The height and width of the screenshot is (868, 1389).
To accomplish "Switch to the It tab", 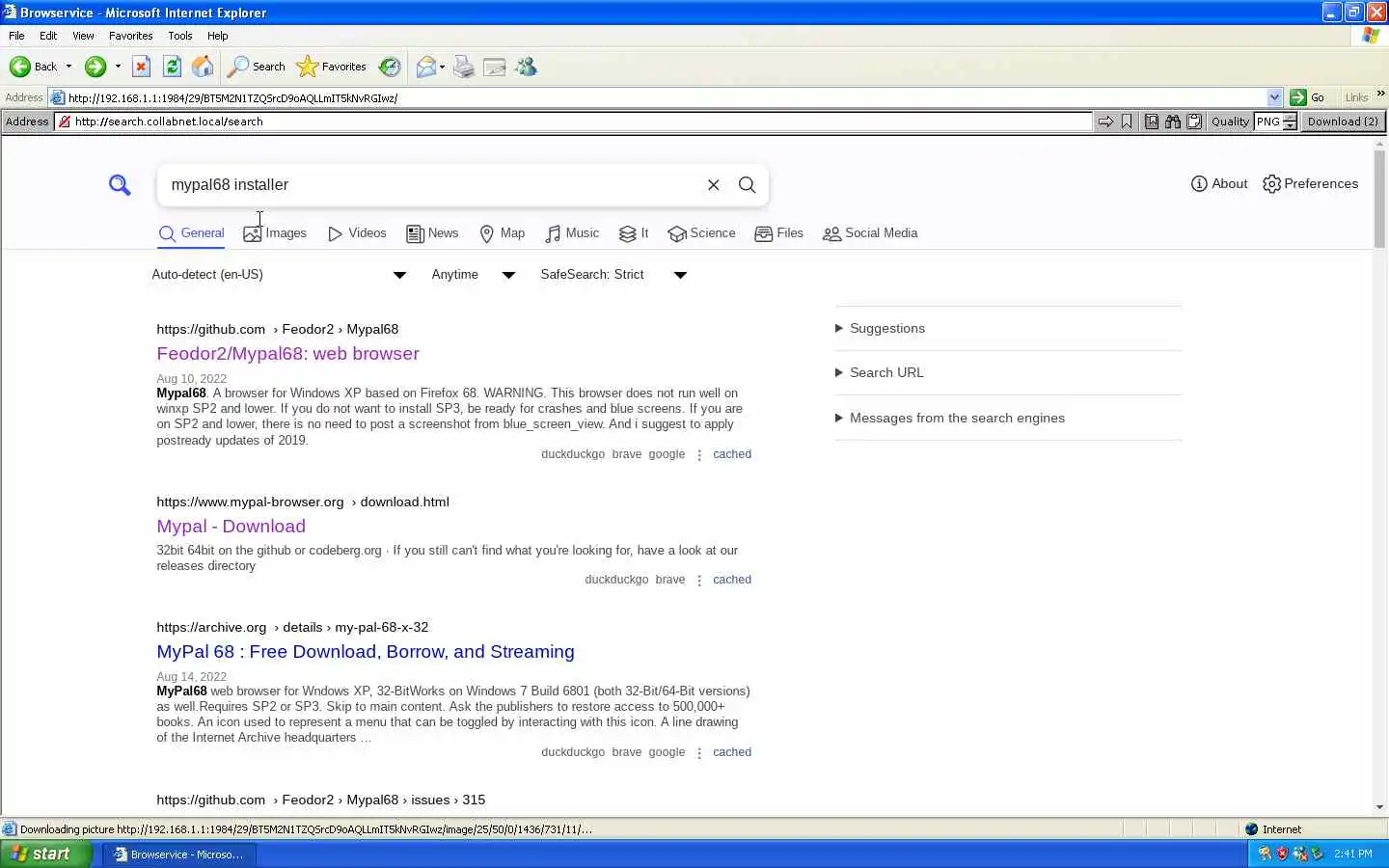I will point(634,233).
